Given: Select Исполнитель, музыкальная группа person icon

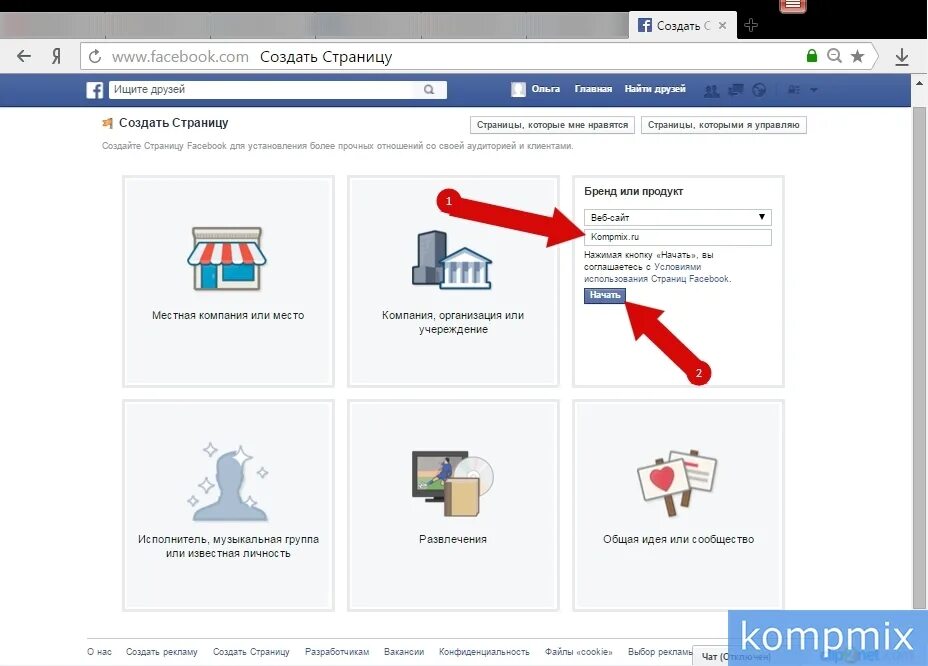Looking at the screenshot, I should click(227, 482).
